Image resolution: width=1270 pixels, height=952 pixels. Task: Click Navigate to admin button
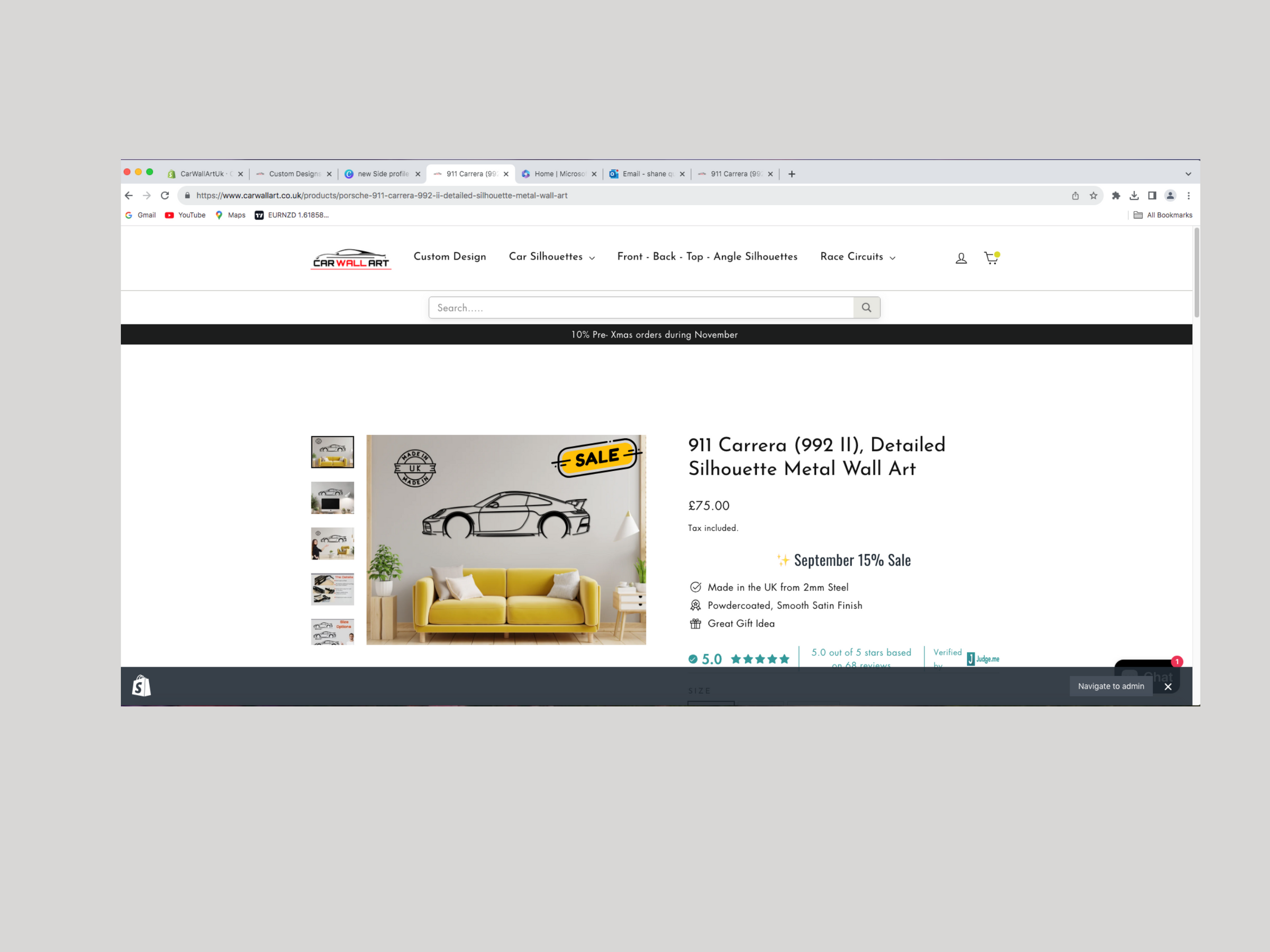click(x=1110, y=686)
